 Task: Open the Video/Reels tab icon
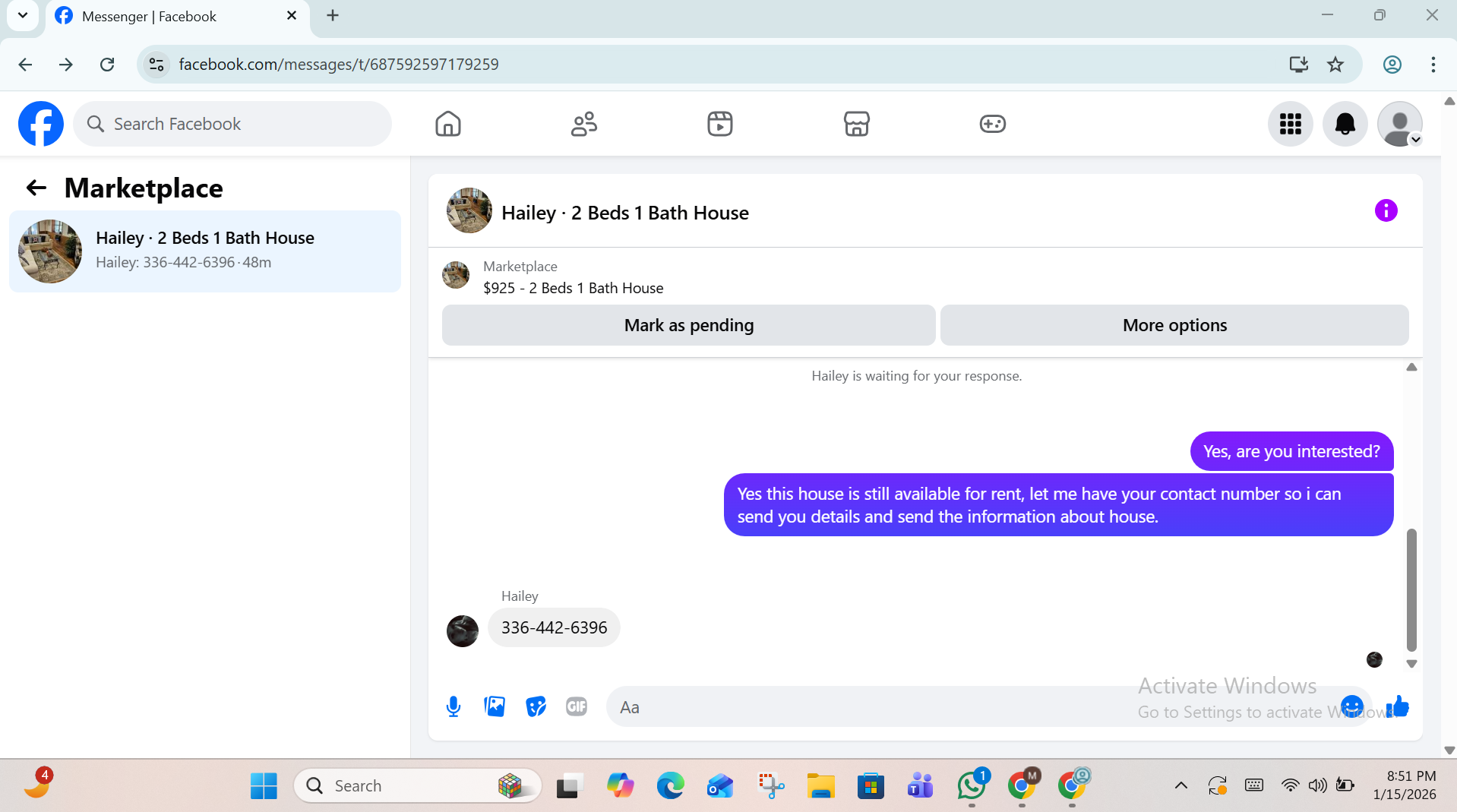point(720,124)
